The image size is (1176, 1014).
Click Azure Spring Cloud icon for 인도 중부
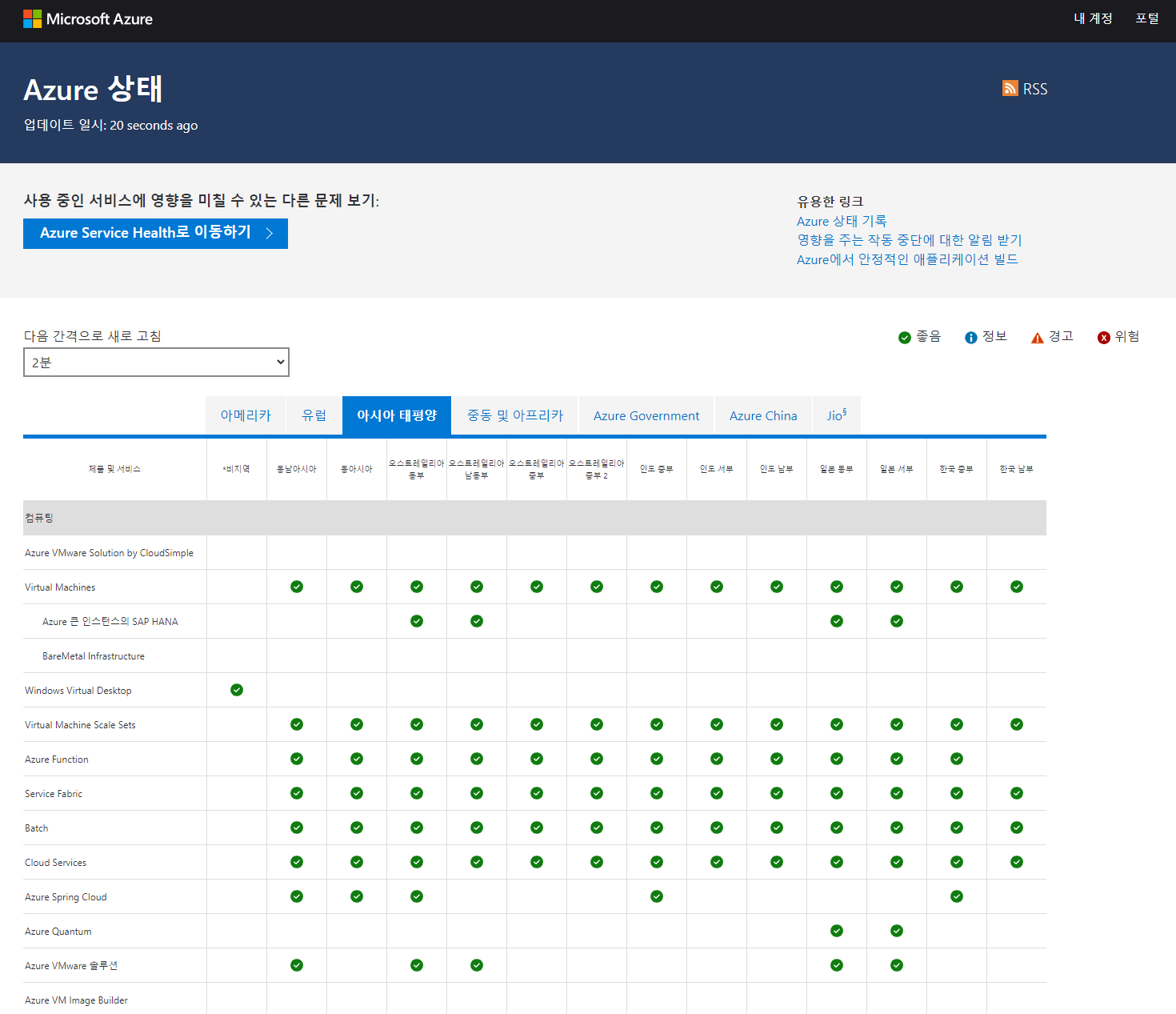tap(657, 896)
